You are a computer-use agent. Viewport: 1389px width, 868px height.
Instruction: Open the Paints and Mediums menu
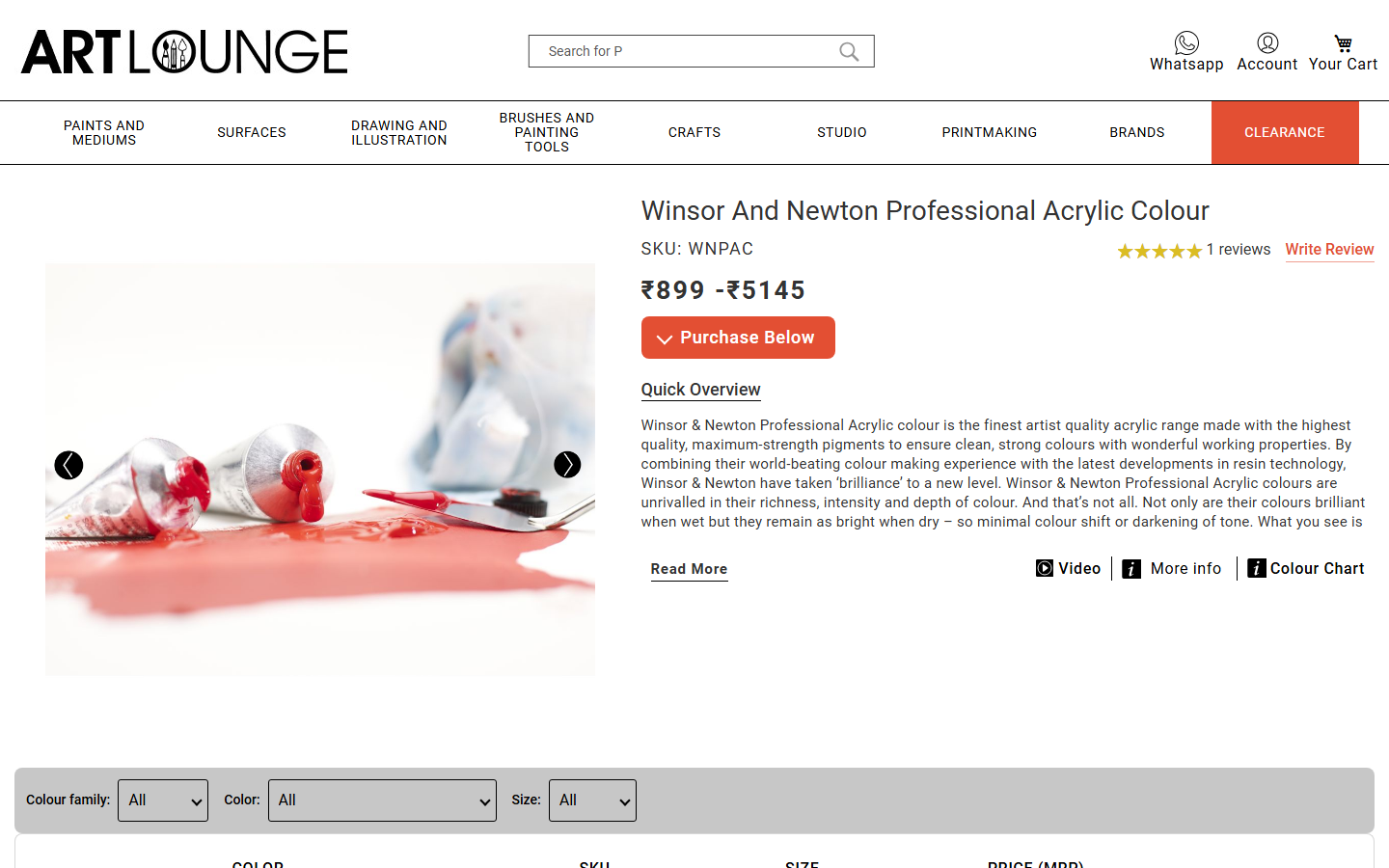click(x=104, y=132)
